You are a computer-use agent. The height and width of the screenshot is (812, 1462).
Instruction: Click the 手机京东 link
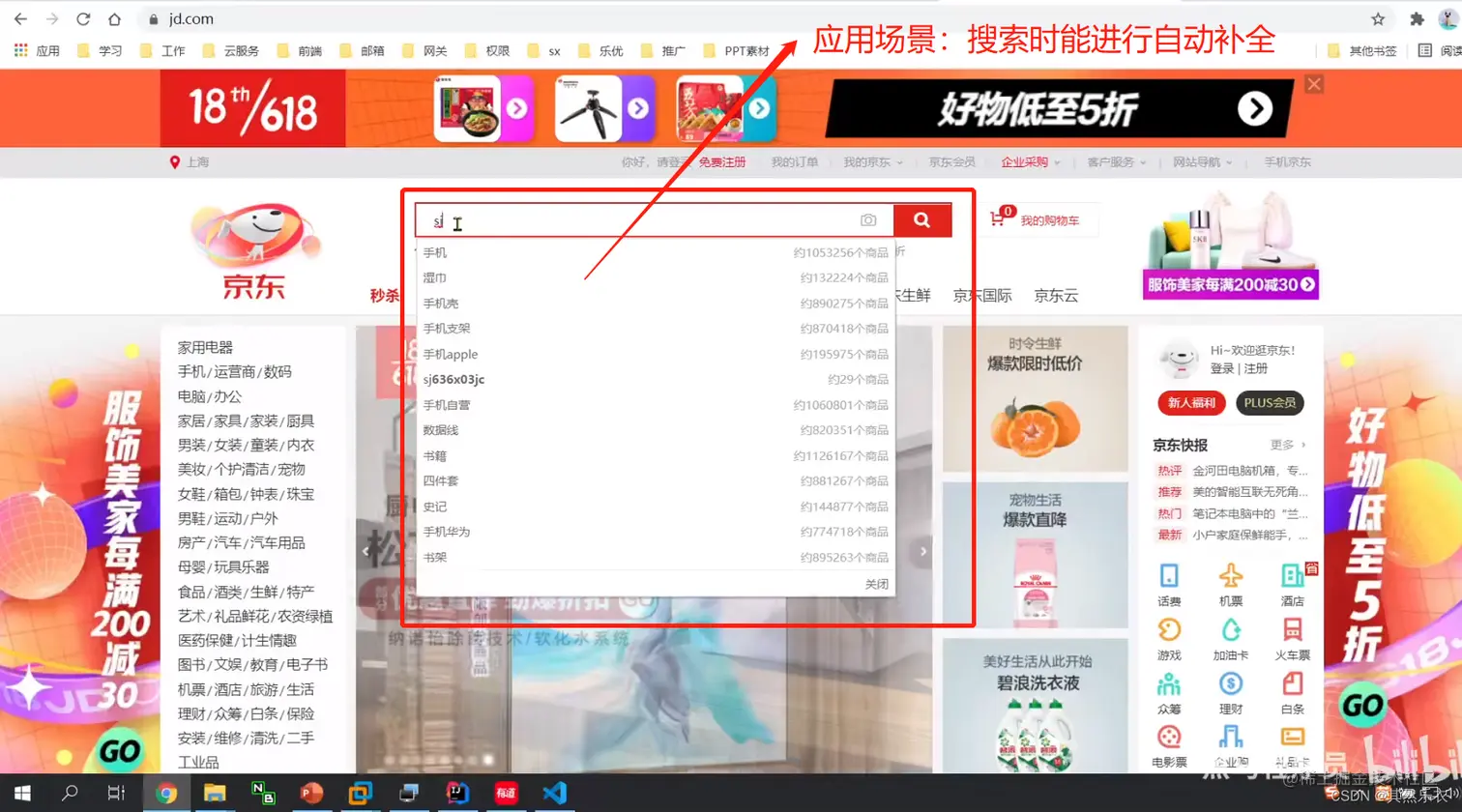(x=1287, y=162)
